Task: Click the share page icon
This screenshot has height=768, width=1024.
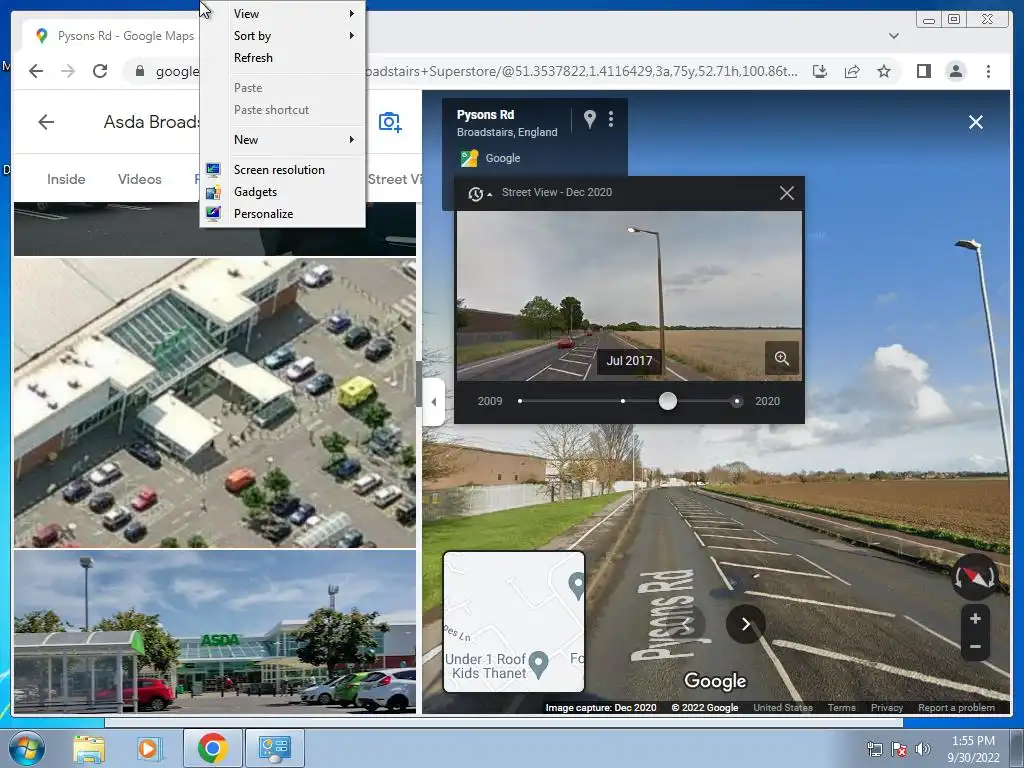Action: tap(852, 71)
